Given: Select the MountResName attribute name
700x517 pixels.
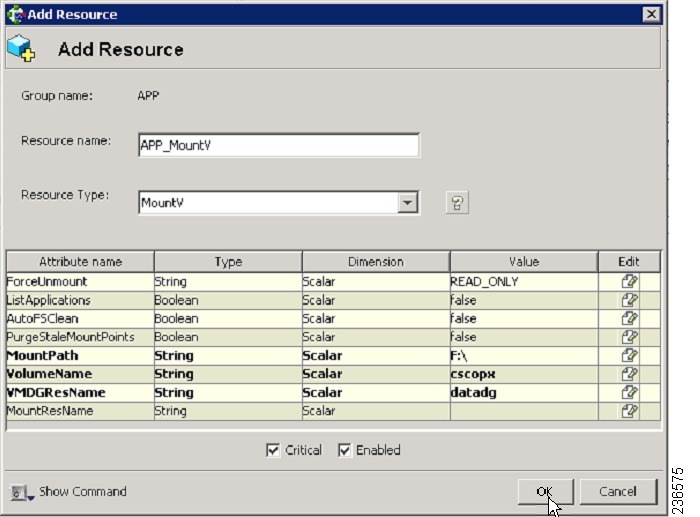Looking at the screenshot, I should [x=50, y=411].
